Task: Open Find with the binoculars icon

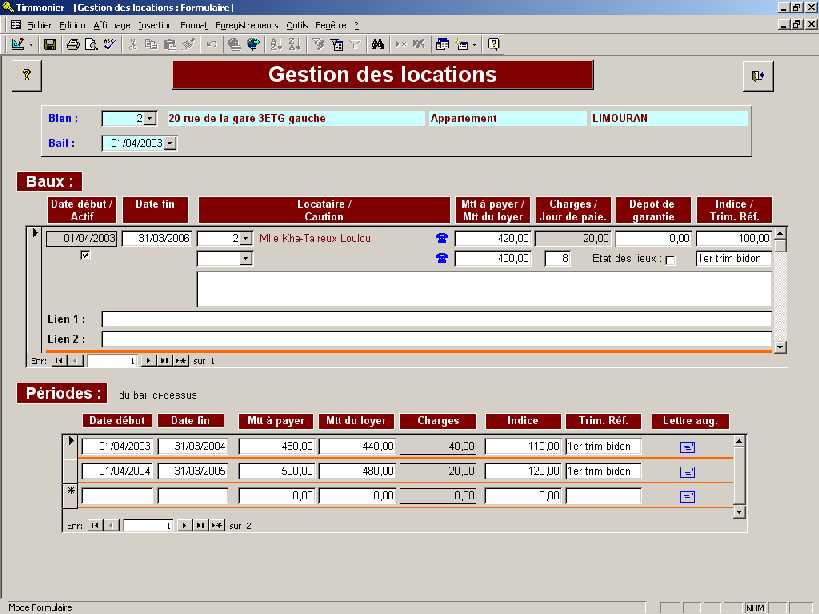Action: [x=378, y=44]
